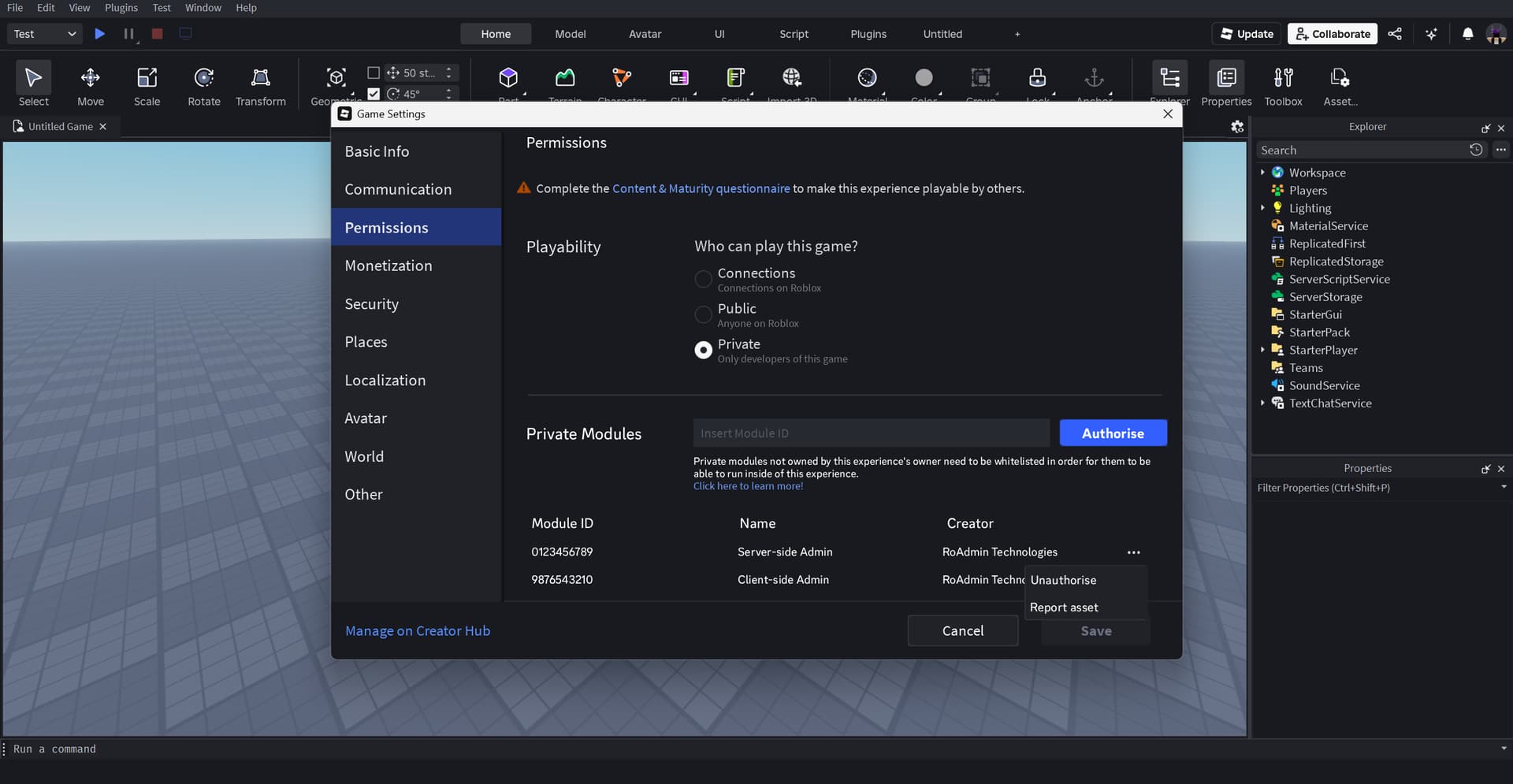Toggle the Properties panel icon
The width and height of the screenshot is (1513, 784).
tap(1226, 84)
